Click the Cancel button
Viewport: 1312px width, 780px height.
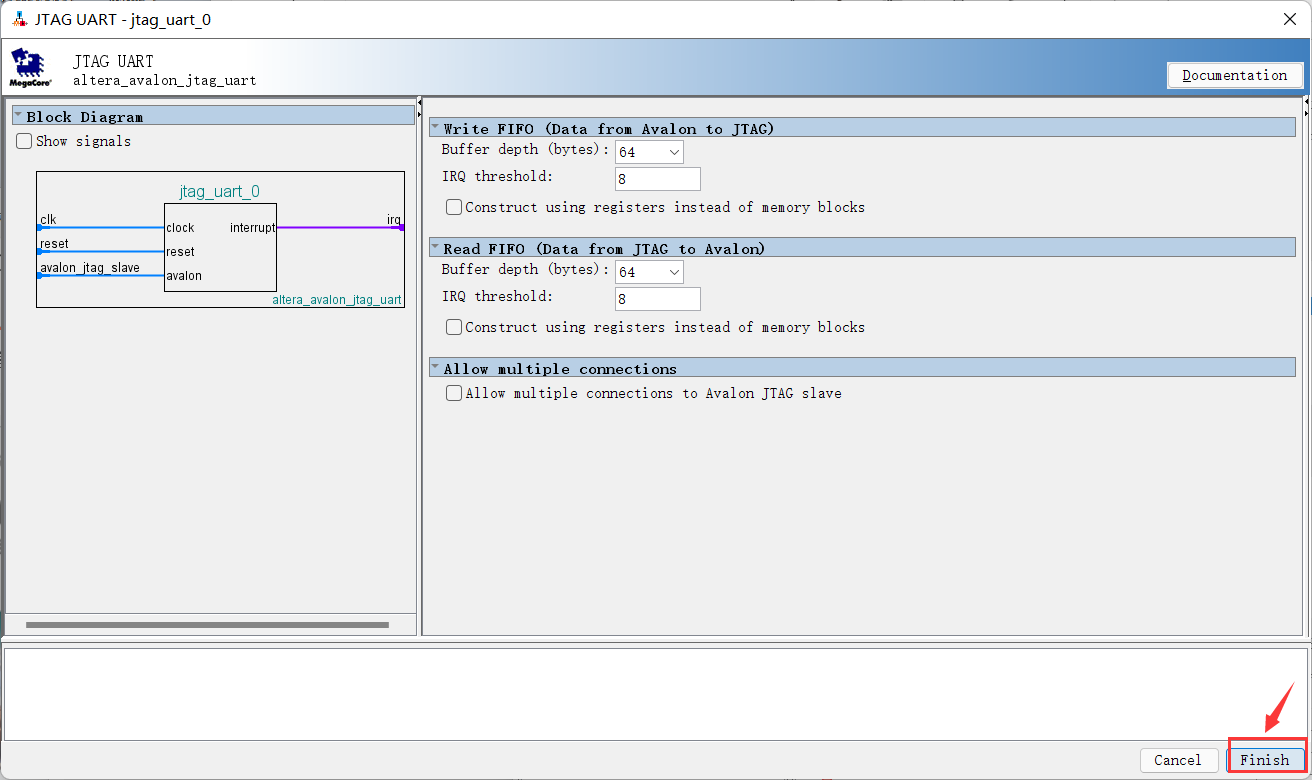tap(1177, 760)
